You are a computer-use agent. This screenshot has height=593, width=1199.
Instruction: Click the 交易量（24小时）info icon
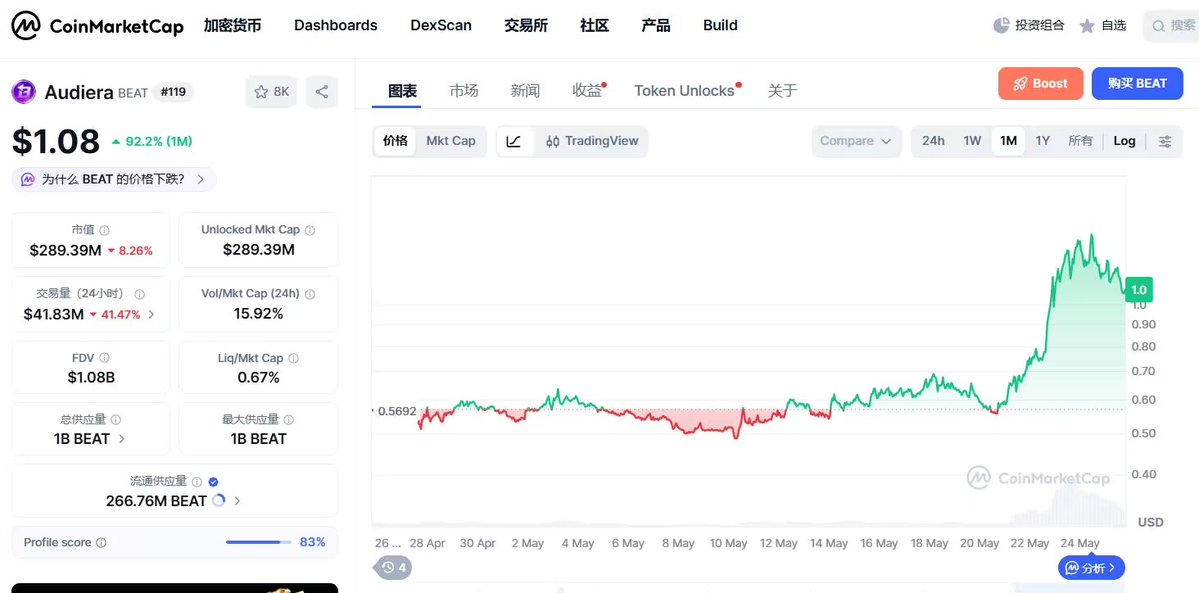(x=139, y=294)
